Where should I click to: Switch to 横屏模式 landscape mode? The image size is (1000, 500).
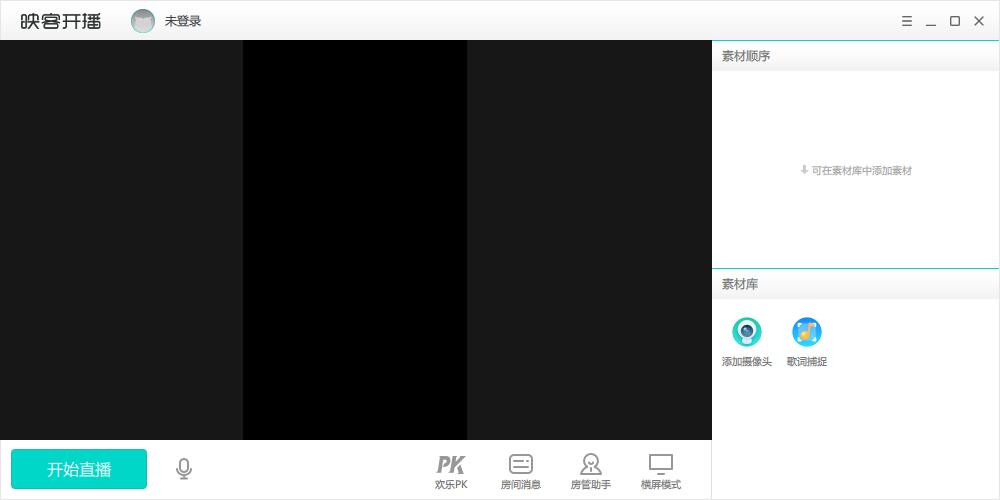tap(661, 472)
